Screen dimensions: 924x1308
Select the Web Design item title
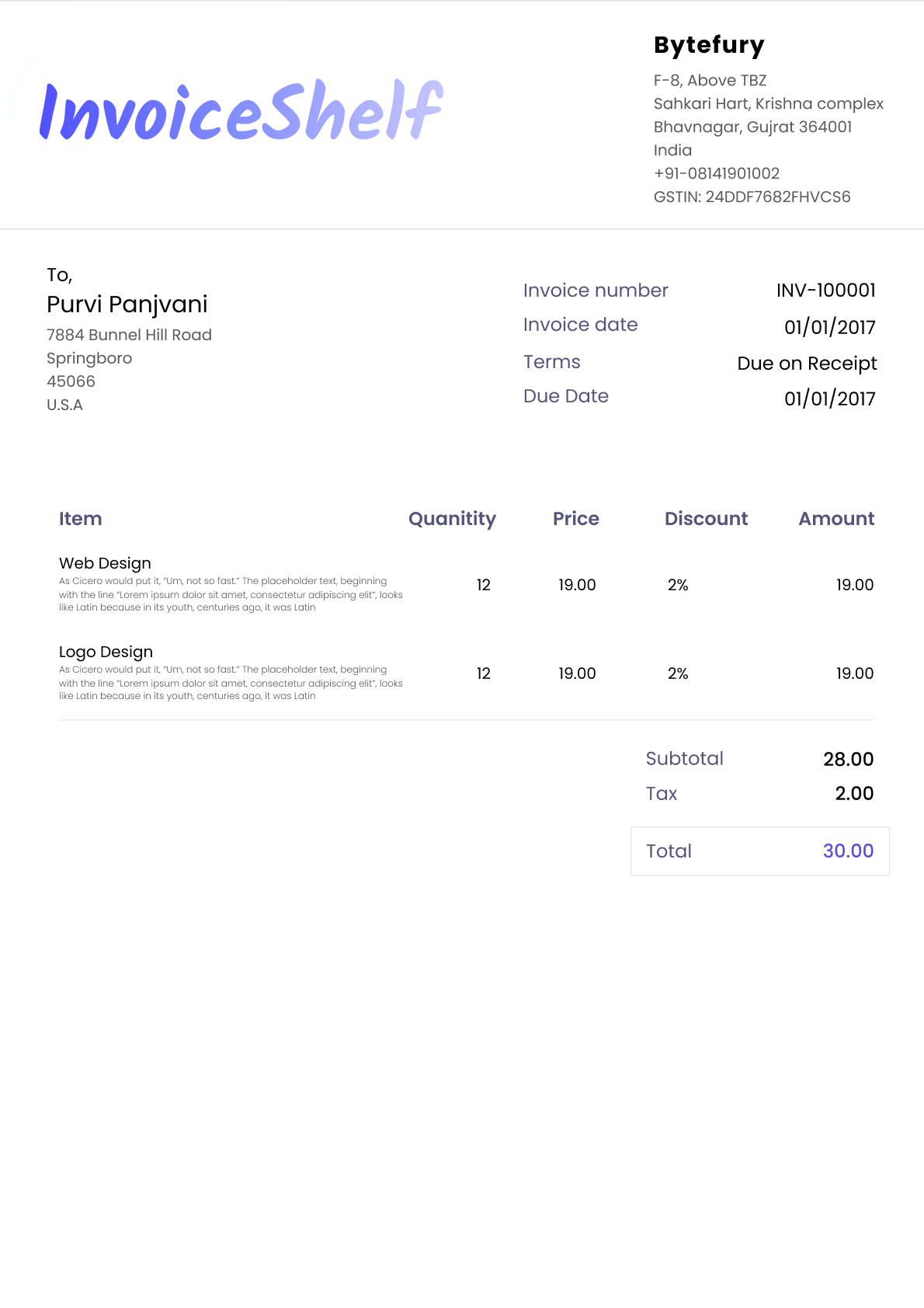tap(105, 563)
